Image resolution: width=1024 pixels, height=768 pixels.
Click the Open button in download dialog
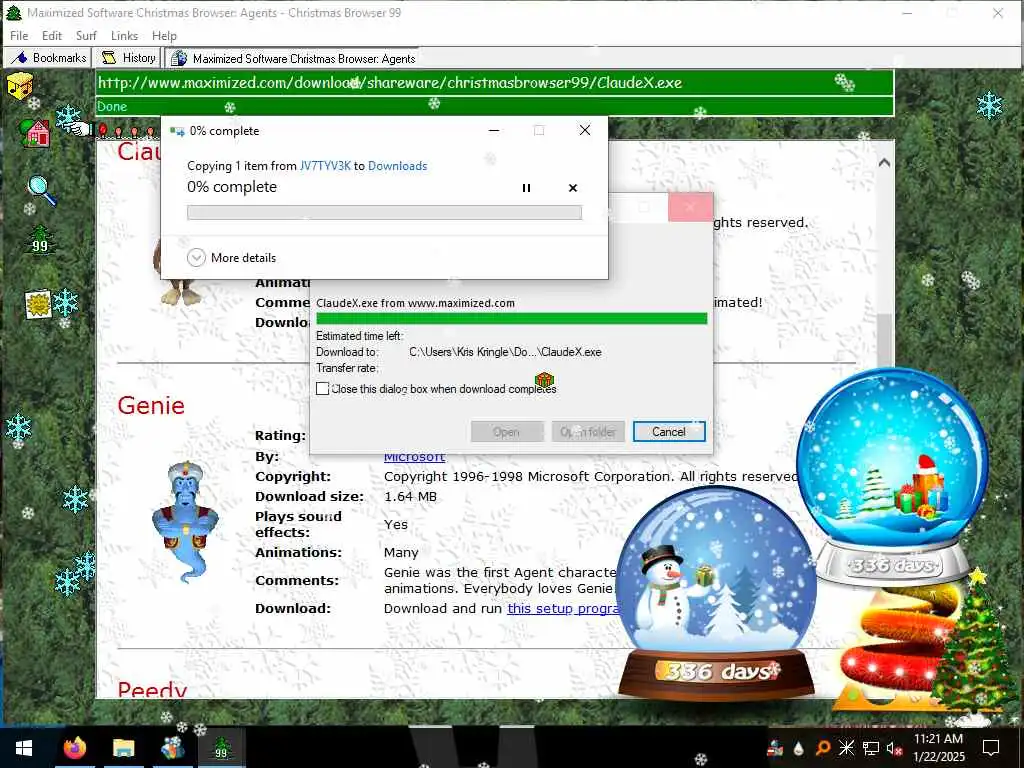click(x=507, y=432)
